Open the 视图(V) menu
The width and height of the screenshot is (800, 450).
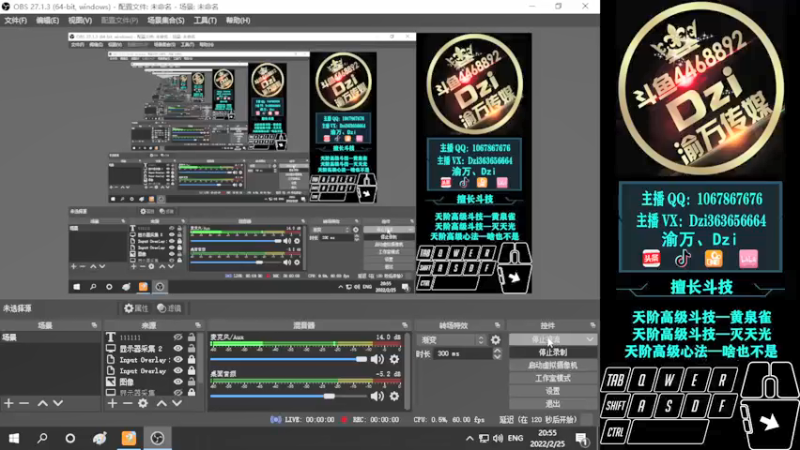pos(80,20)
